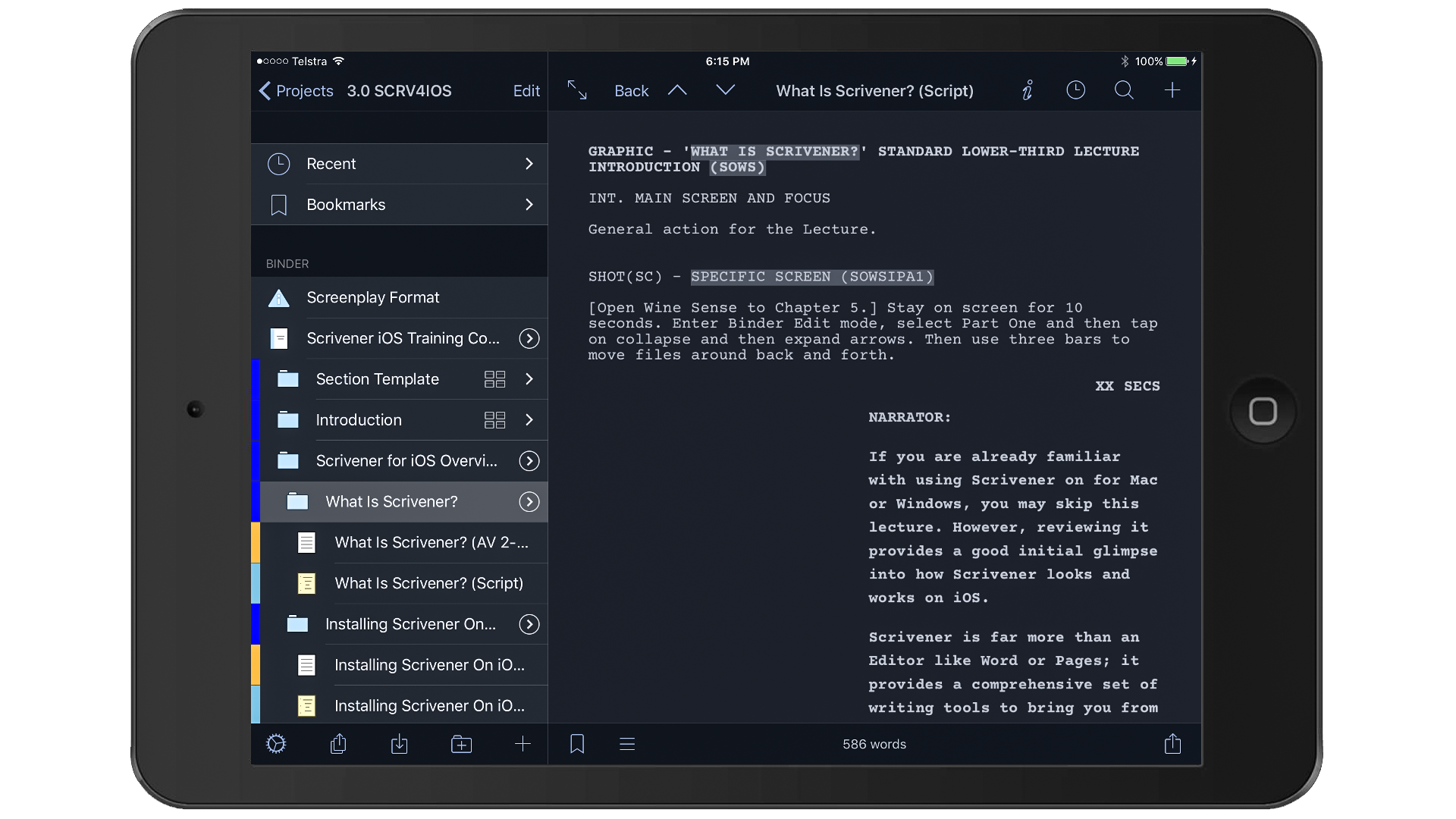Go back to Projects list

[296, 91]
